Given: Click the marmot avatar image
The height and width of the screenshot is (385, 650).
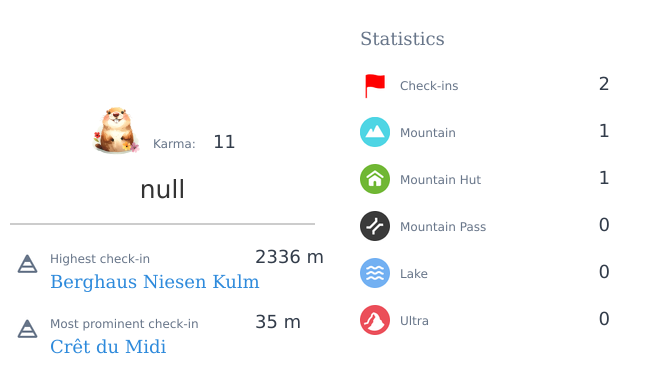Looking at the screenshot, I should coord(116,131).
